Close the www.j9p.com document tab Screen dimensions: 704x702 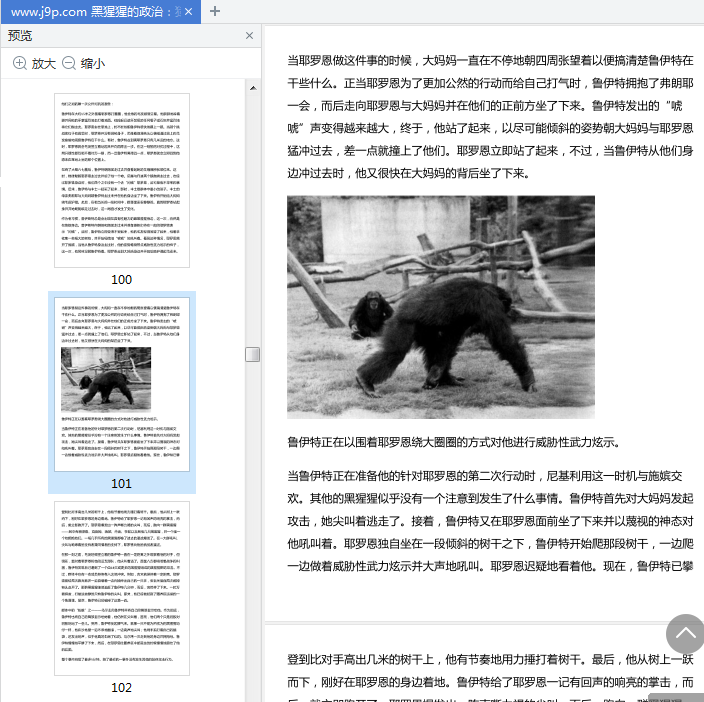pyautogui.click(x=189, y=12)
